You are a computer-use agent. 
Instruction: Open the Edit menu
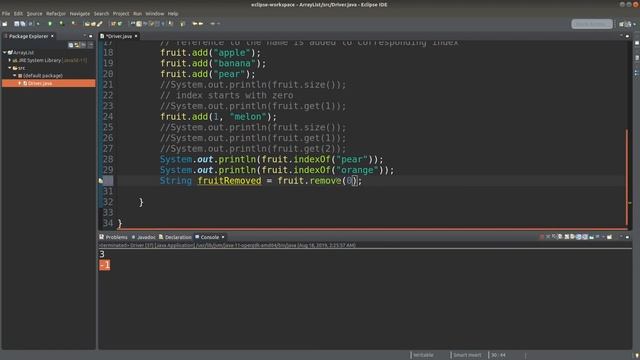18,13
